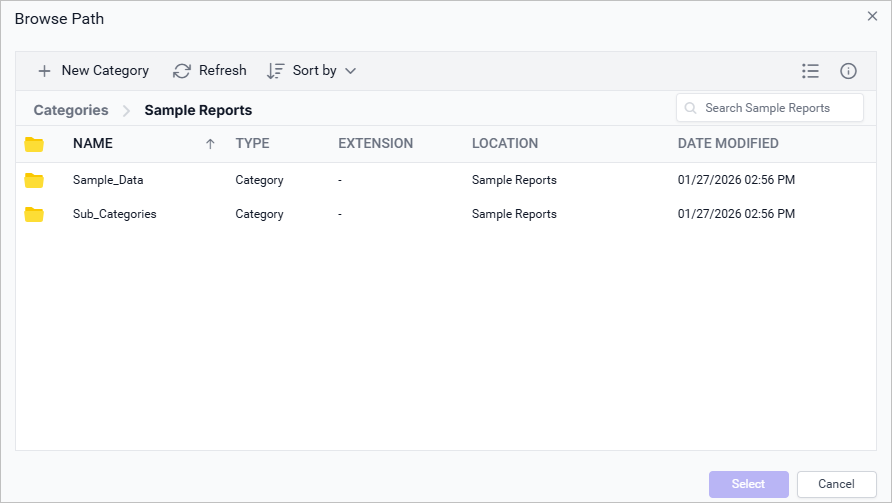Expand the Sort by dropdown chevron

pyautogui.click(x=350, y=71)
